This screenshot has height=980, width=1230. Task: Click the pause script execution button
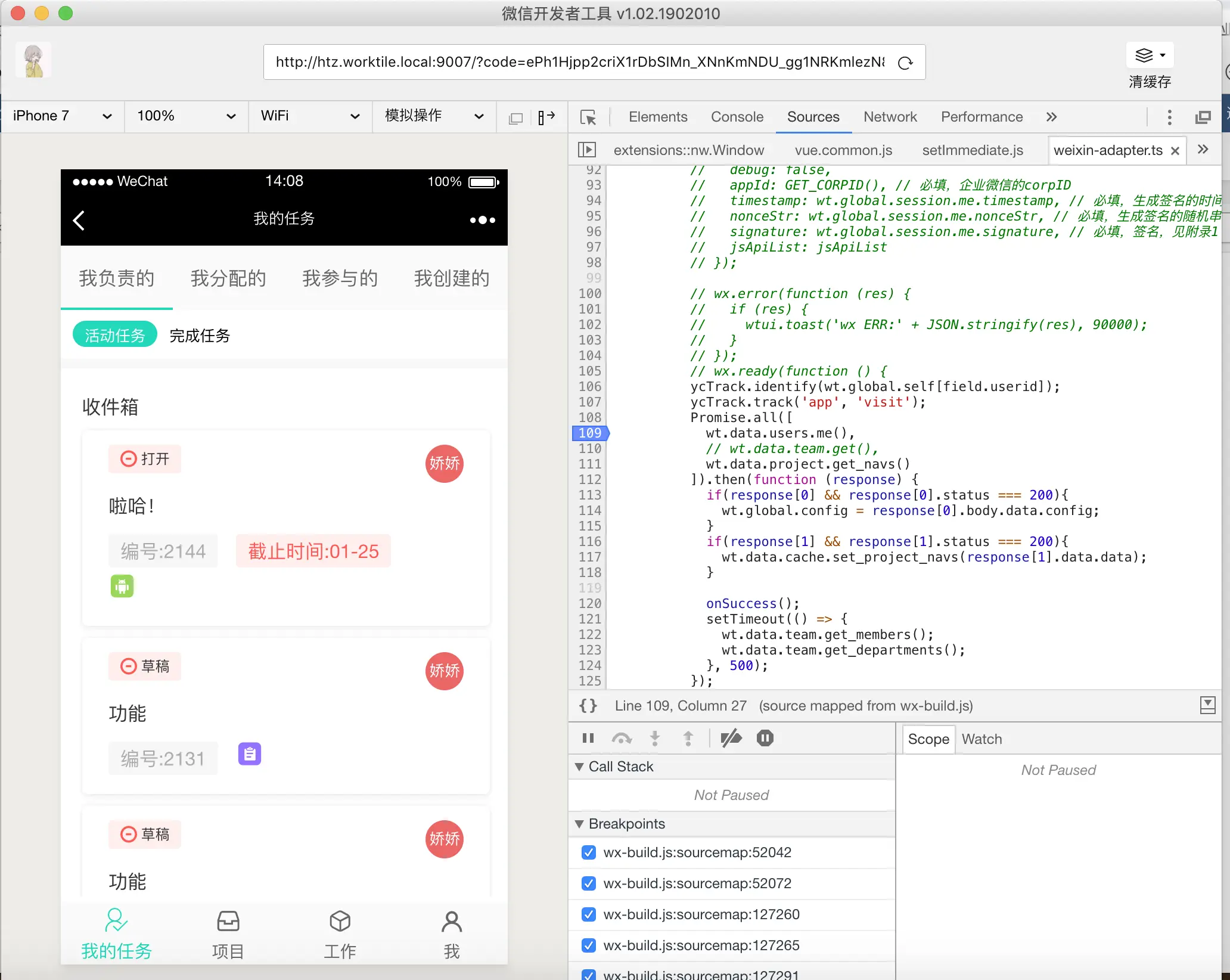pyautogui.click(x=588, y=739)
